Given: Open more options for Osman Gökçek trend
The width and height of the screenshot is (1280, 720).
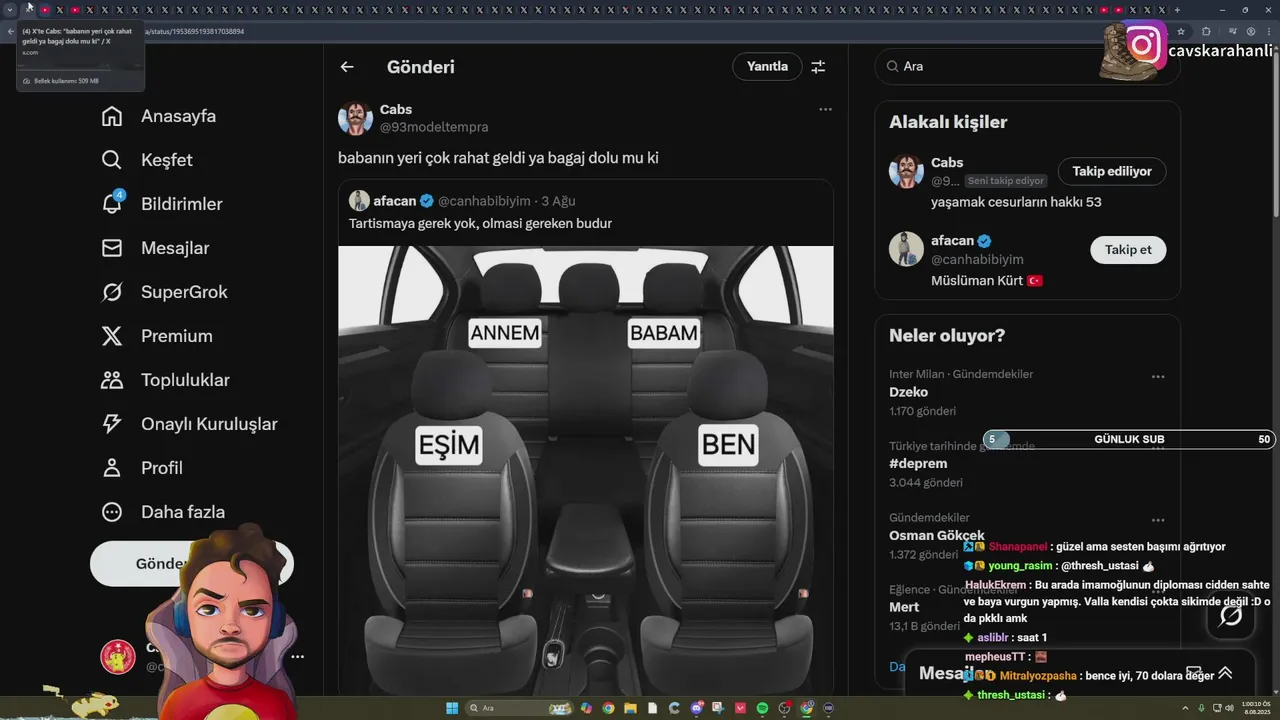Looking at the screenshot, I should [x=1157, y=520].
